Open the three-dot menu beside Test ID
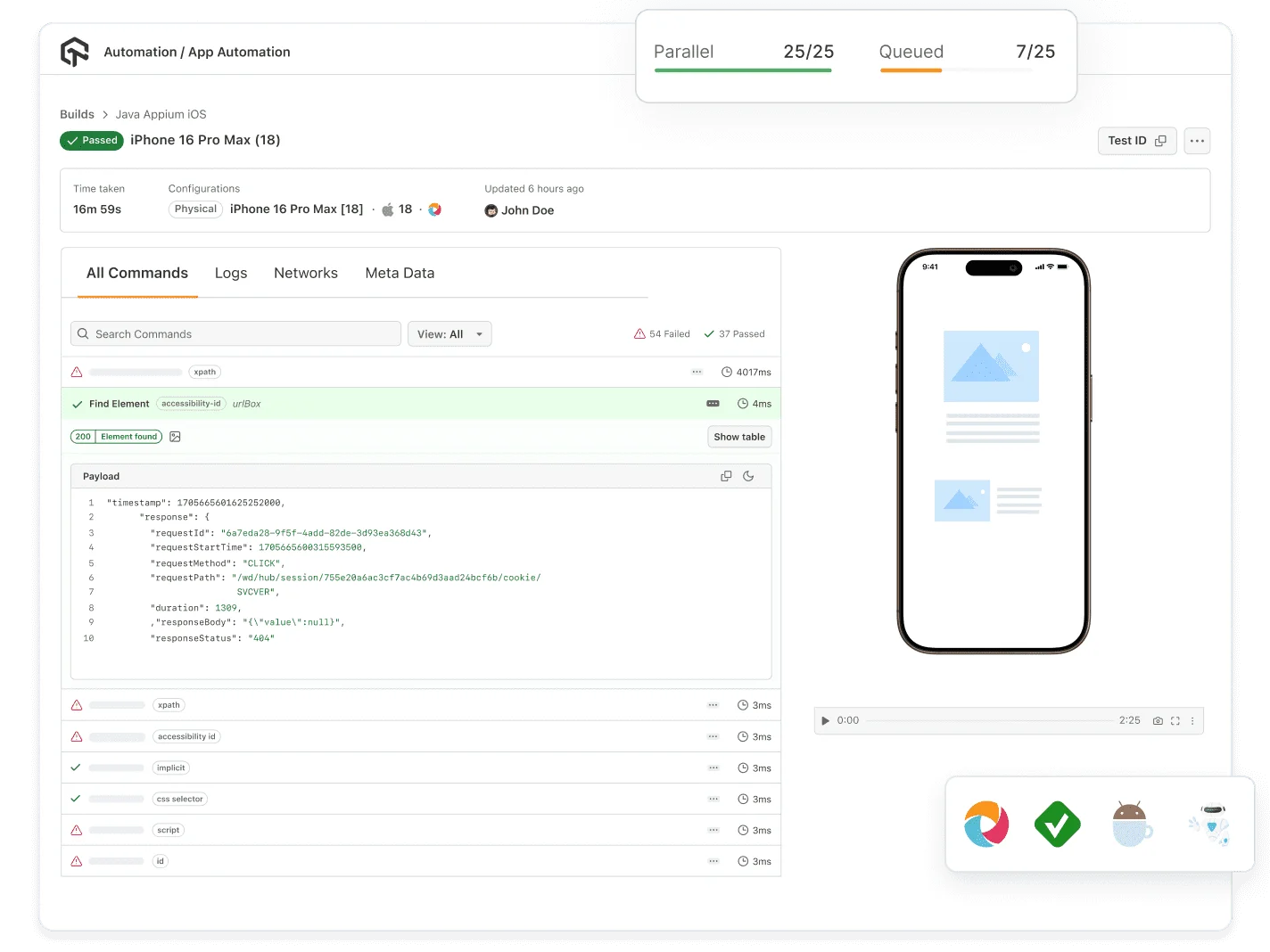 tap(1197, 141)
